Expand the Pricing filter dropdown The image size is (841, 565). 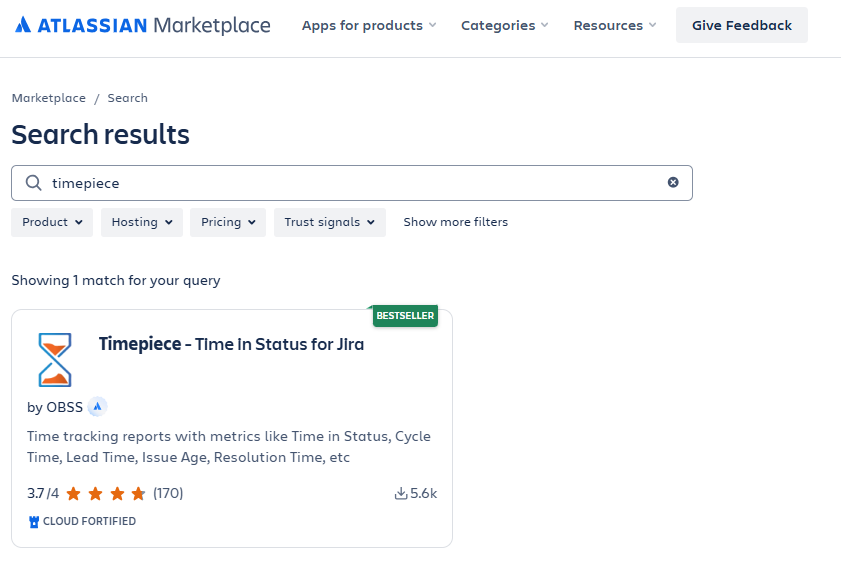(x=228, y=222)
